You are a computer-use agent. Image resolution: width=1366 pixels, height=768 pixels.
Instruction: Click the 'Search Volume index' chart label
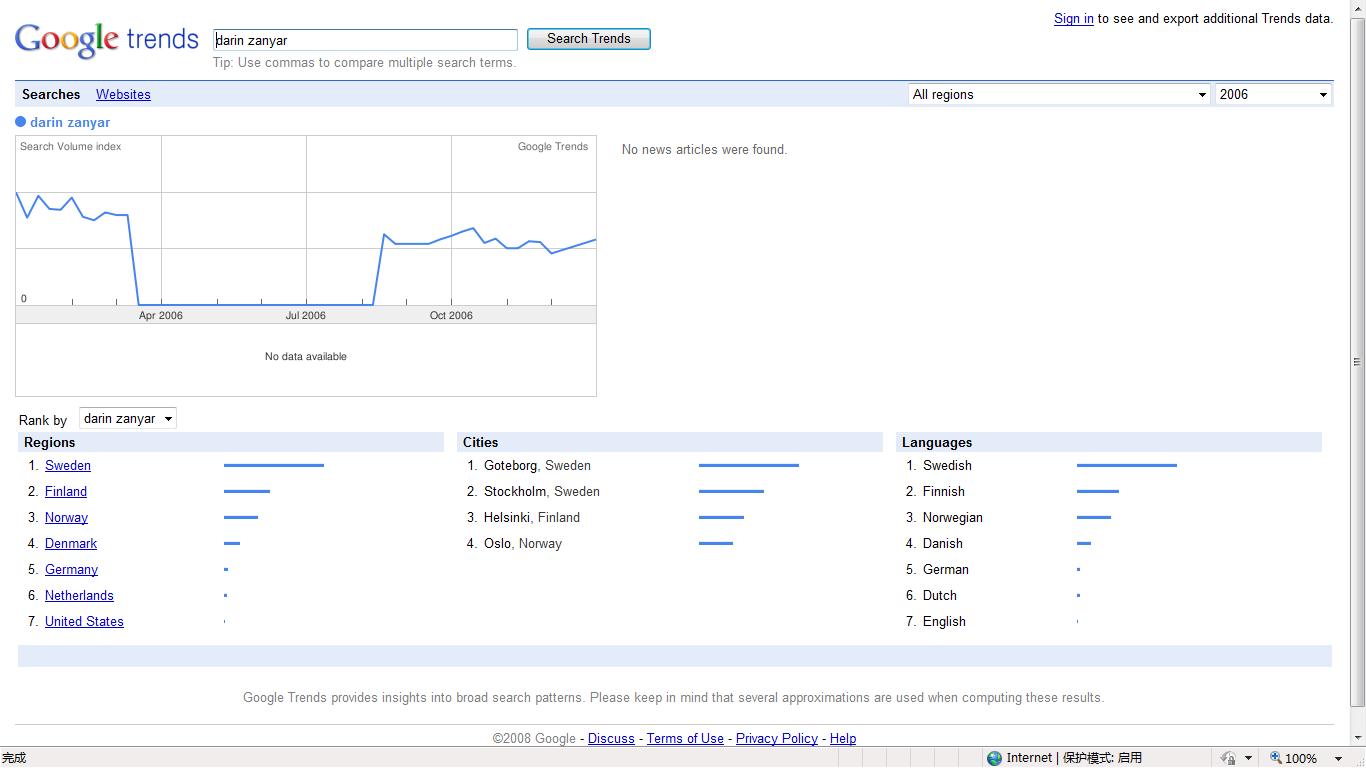71,146
